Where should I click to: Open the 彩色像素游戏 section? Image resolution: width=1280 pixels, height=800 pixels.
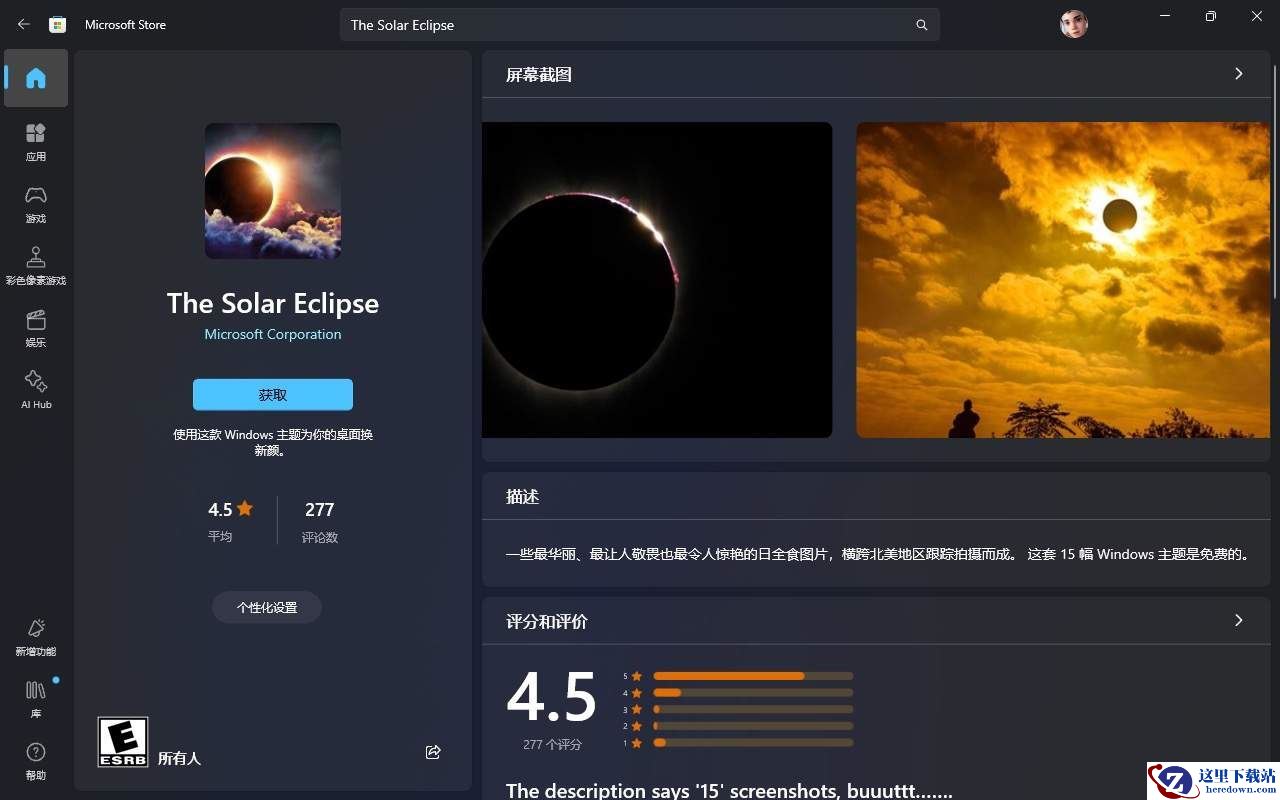[36, 265]
